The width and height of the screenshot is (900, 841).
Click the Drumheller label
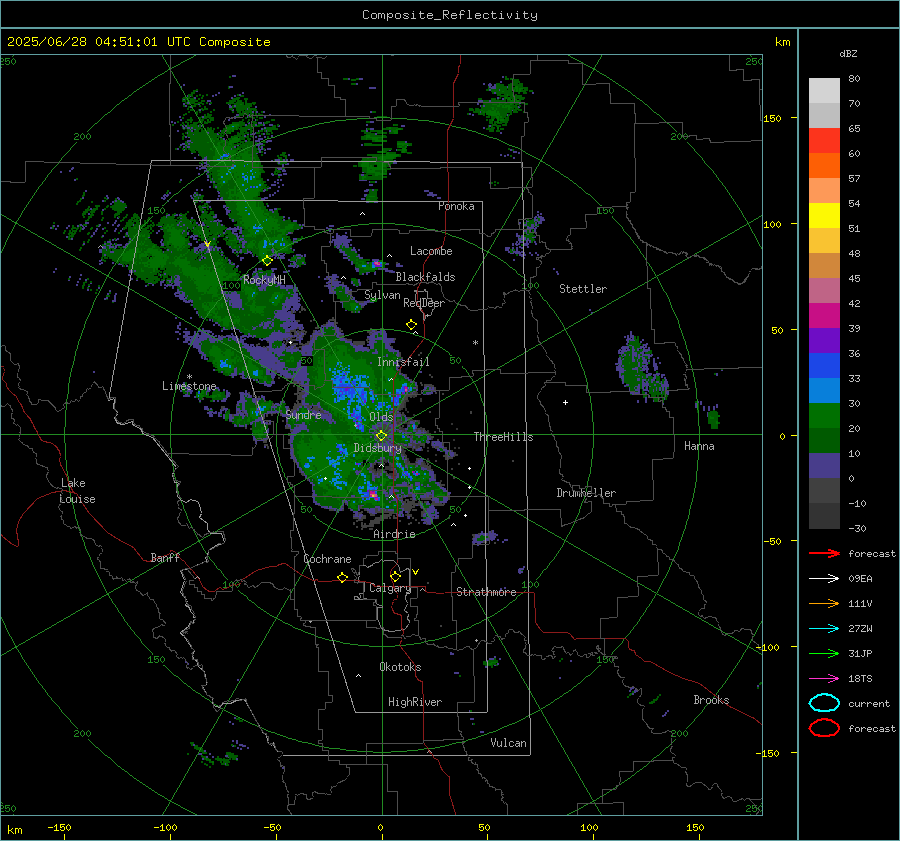(x=586, y=493)
